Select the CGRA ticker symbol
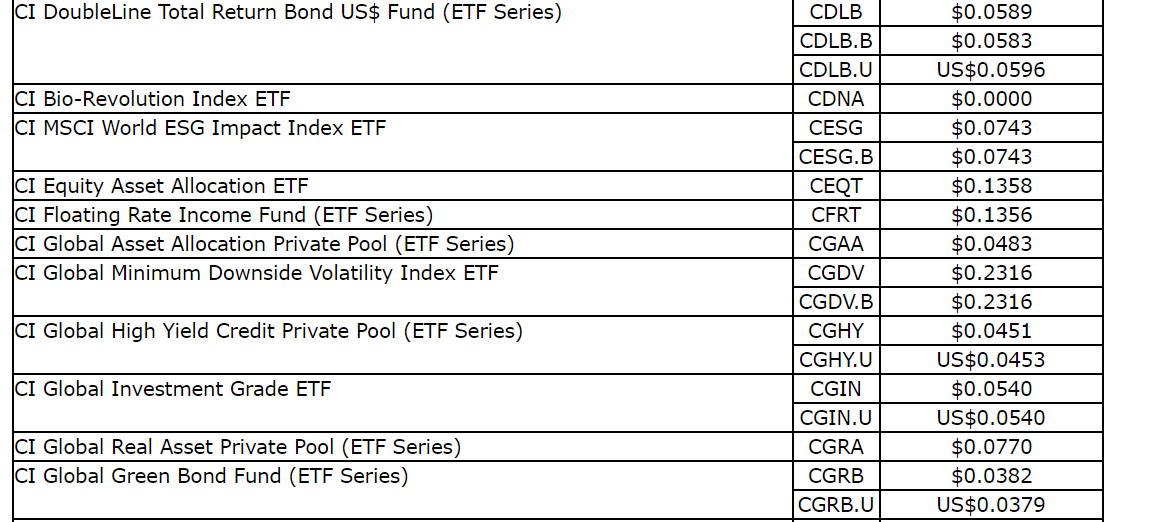The width and height of the screenshot is (1149, 522). 836,447
